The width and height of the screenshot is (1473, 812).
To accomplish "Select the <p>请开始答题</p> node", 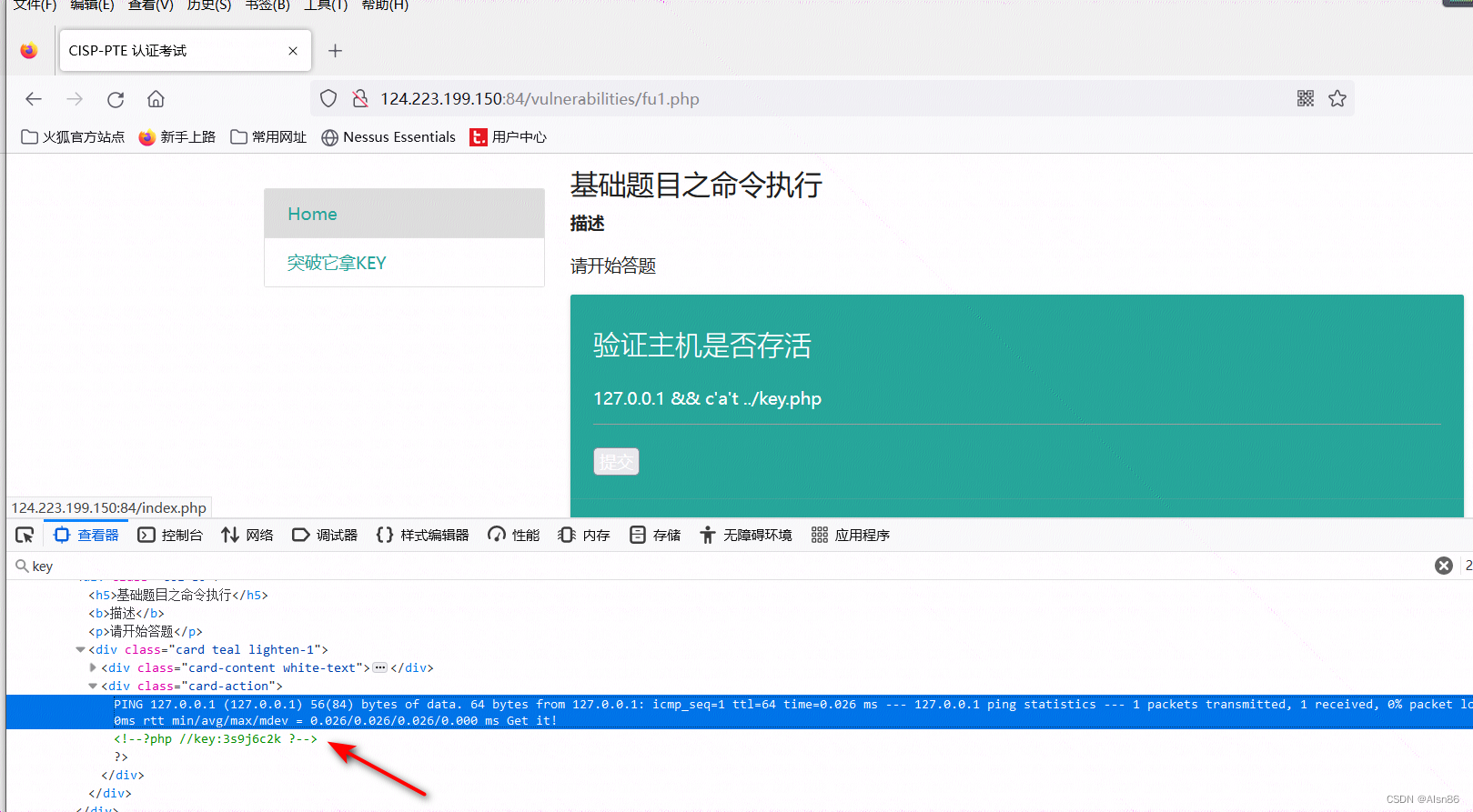I will (146, 632).
